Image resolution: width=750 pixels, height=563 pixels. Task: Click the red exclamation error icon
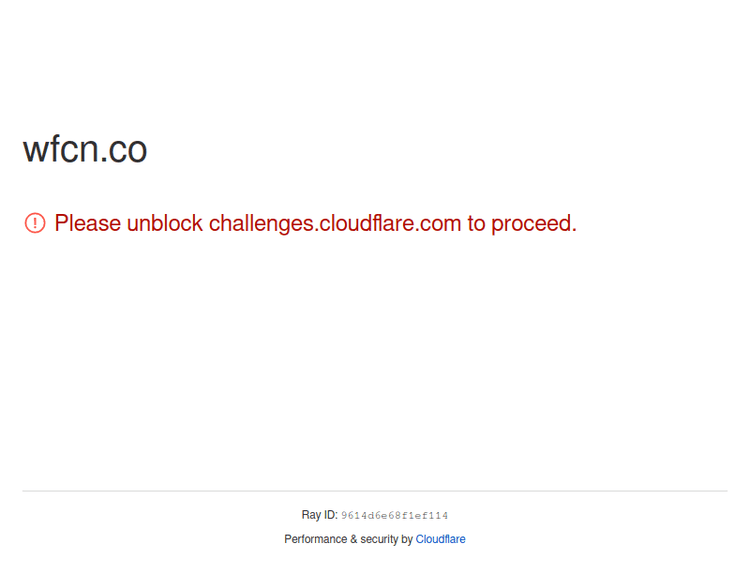pos(35,223)
